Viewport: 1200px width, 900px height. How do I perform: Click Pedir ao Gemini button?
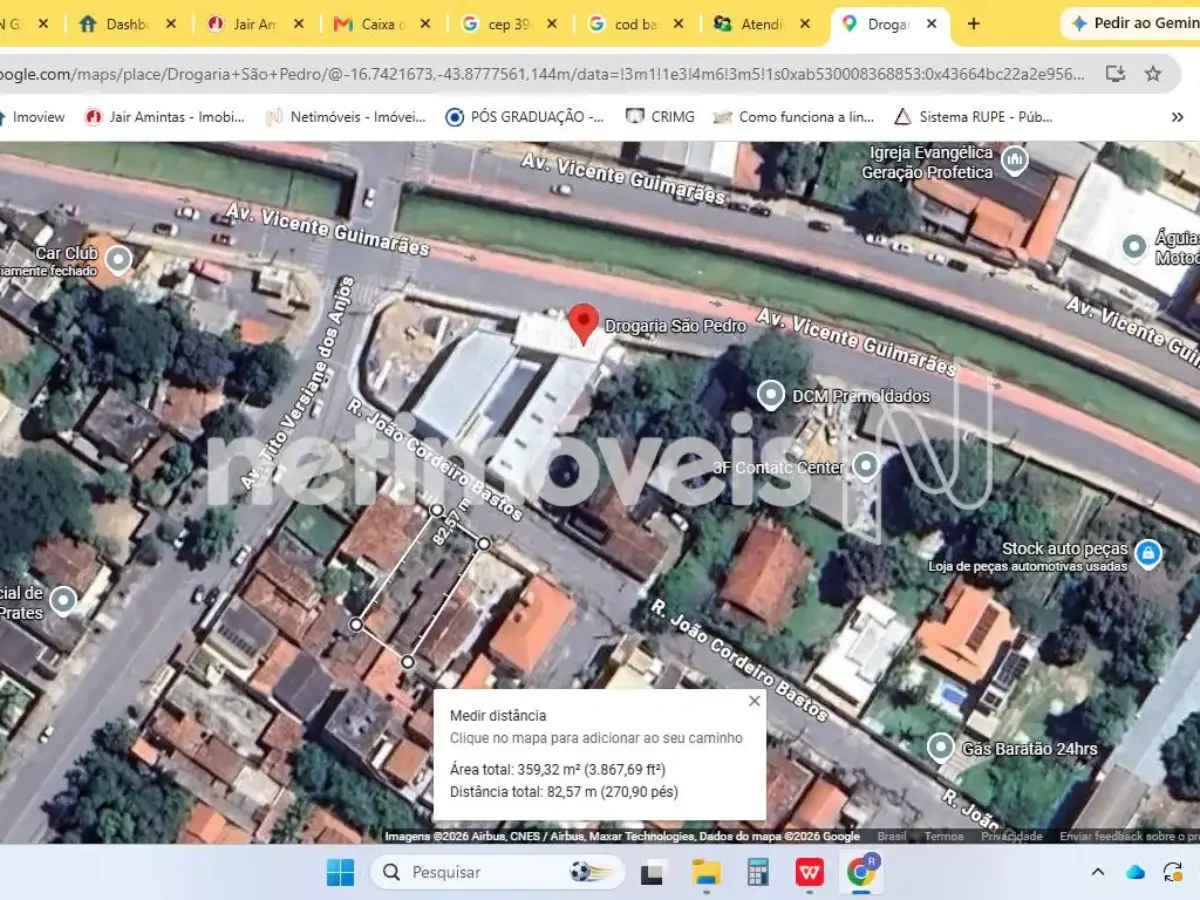click(x=1133, y=24)
